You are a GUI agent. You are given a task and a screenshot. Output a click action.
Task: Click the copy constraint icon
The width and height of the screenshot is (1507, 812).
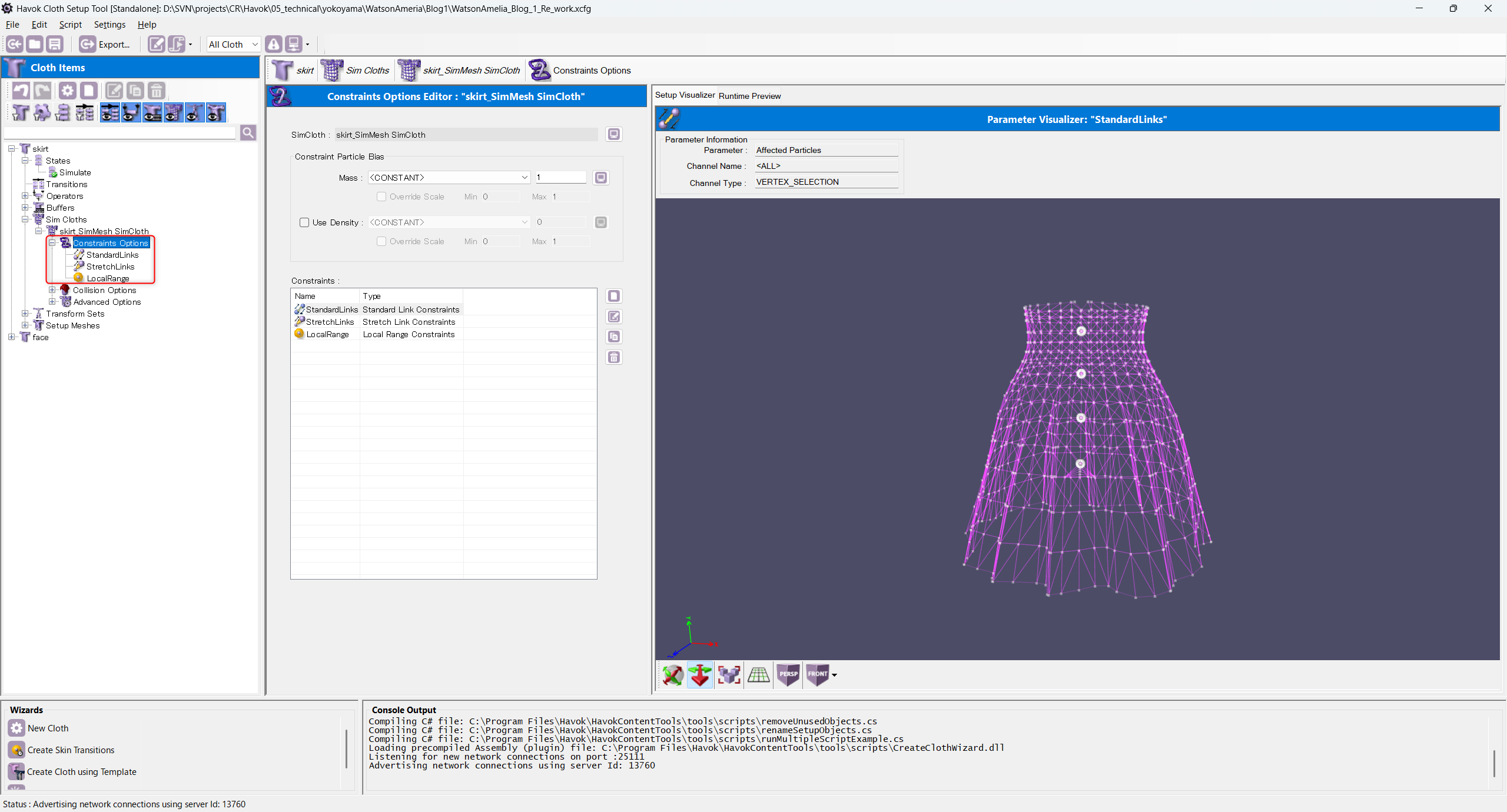tap(614, 337)
